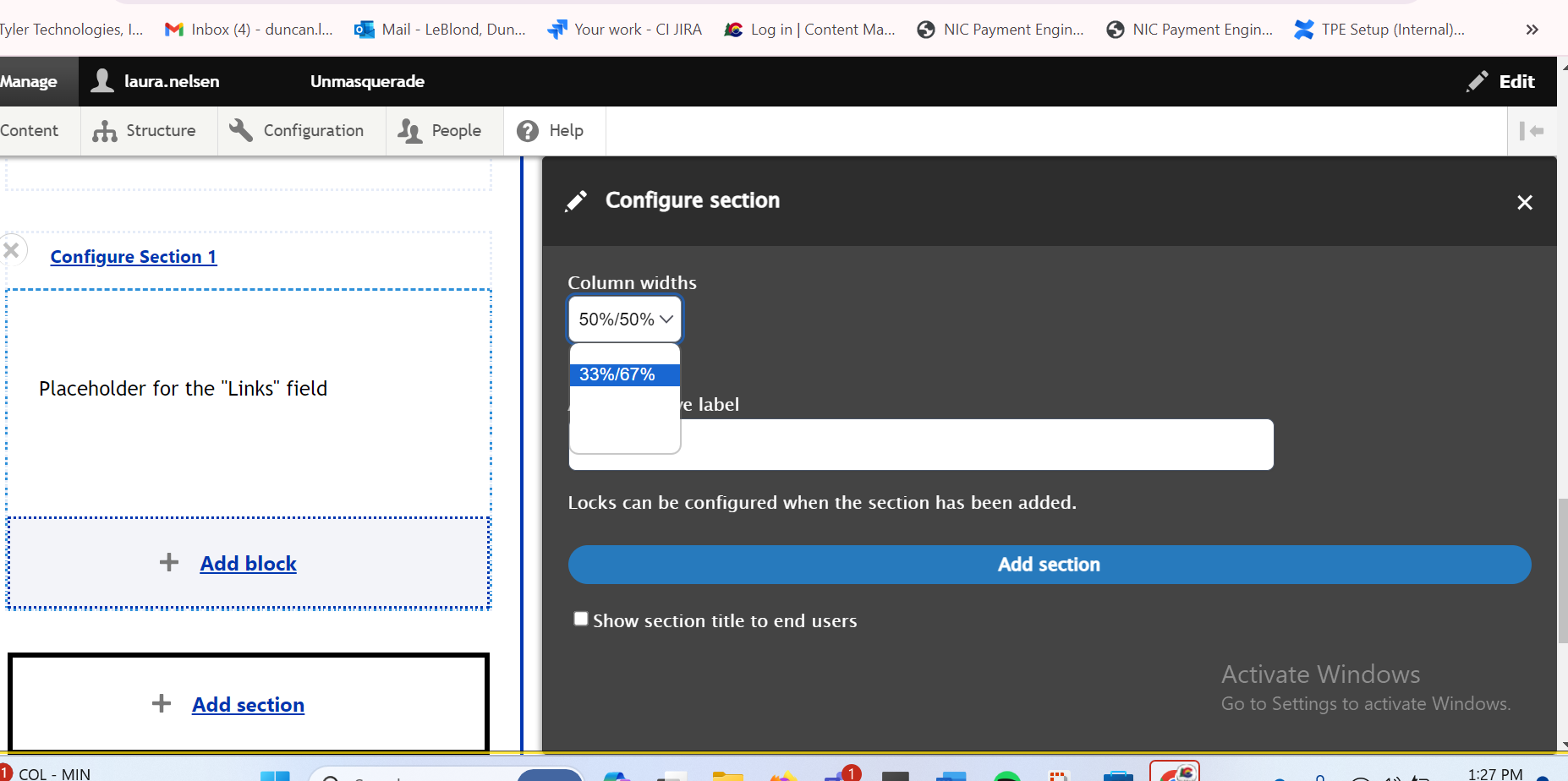Click the administrative label text field
The image size is (1568, 781).
click(973, 445)
